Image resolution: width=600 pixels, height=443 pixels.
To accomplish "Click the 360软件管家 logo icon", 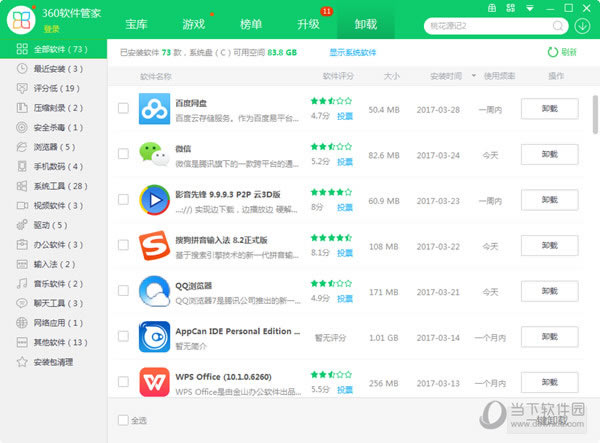I will pyautogui.click(x=21, y=20).
